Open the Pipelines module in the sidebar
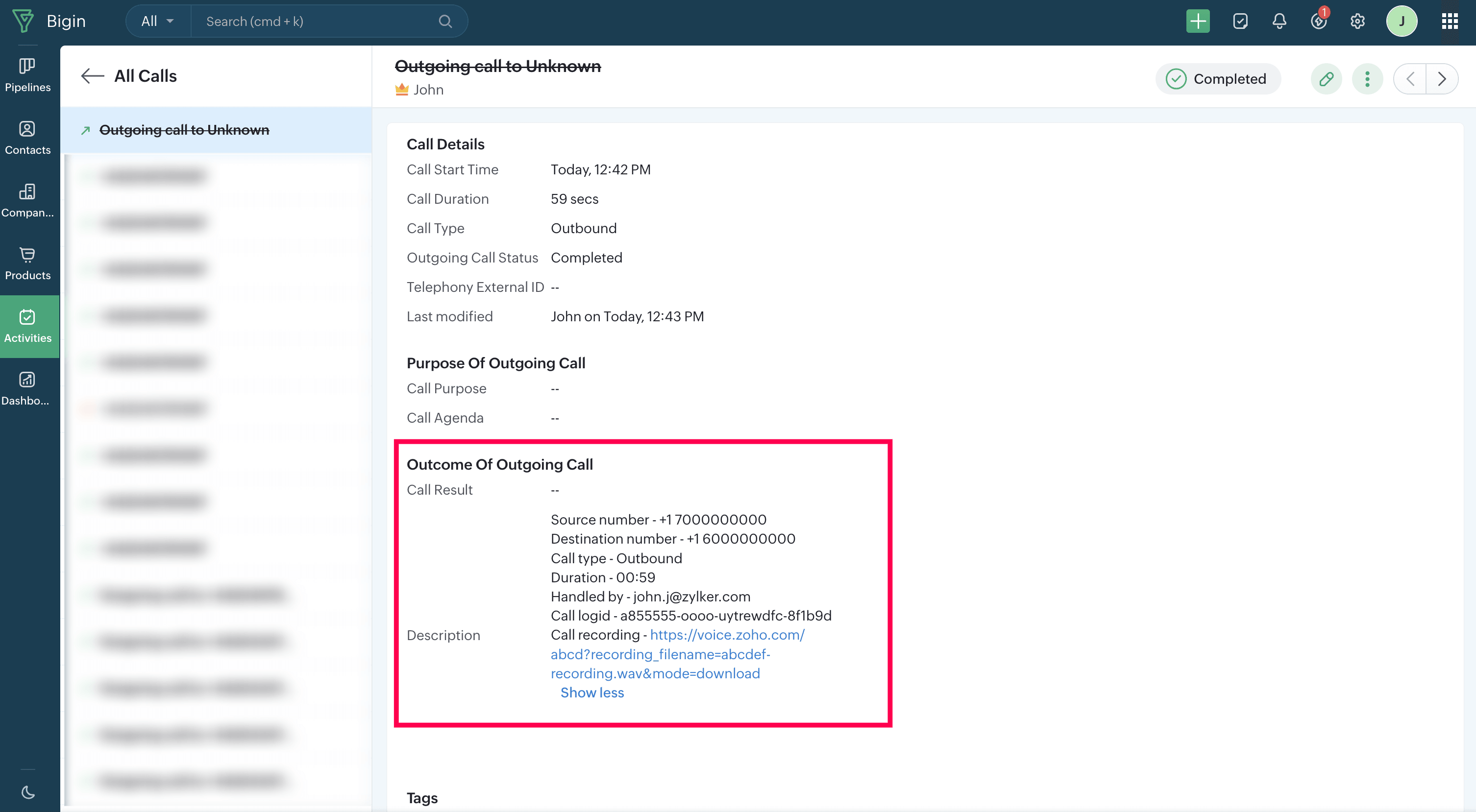The image size is (1476, 812). coord(27,75)
